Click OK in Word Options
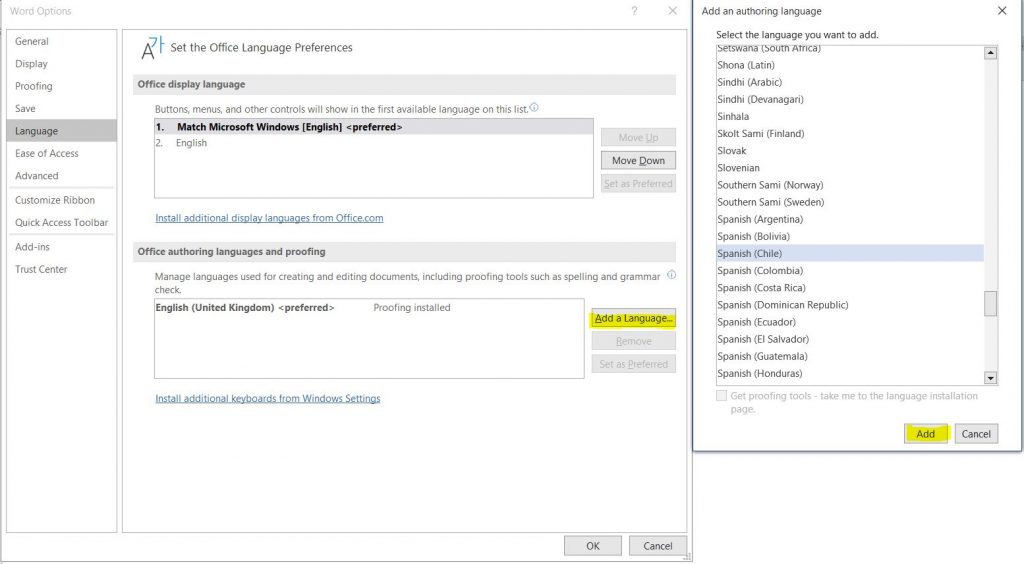 coord(592,546)
